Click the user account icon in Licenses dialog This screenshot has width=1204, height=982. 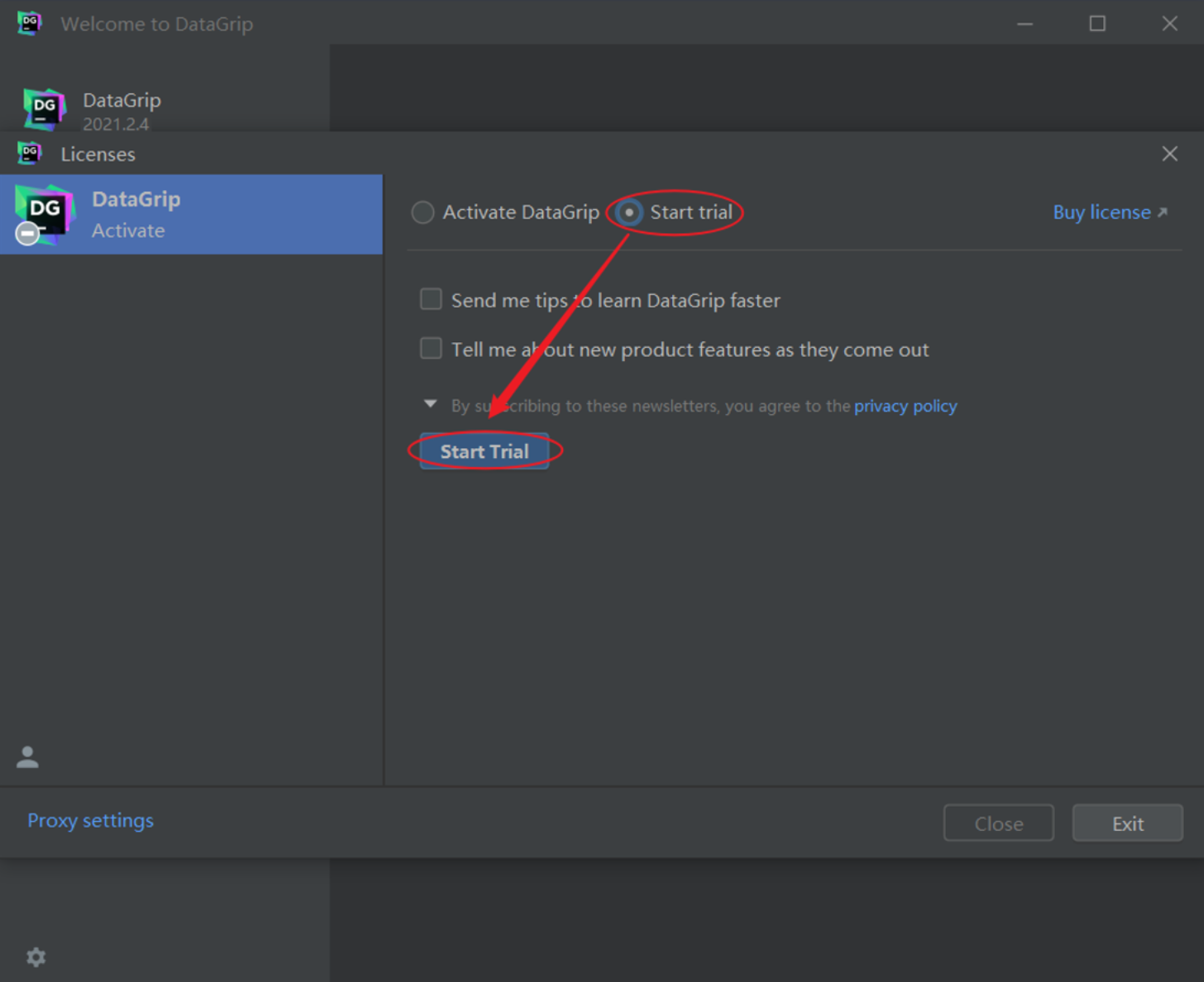point(27,756)
